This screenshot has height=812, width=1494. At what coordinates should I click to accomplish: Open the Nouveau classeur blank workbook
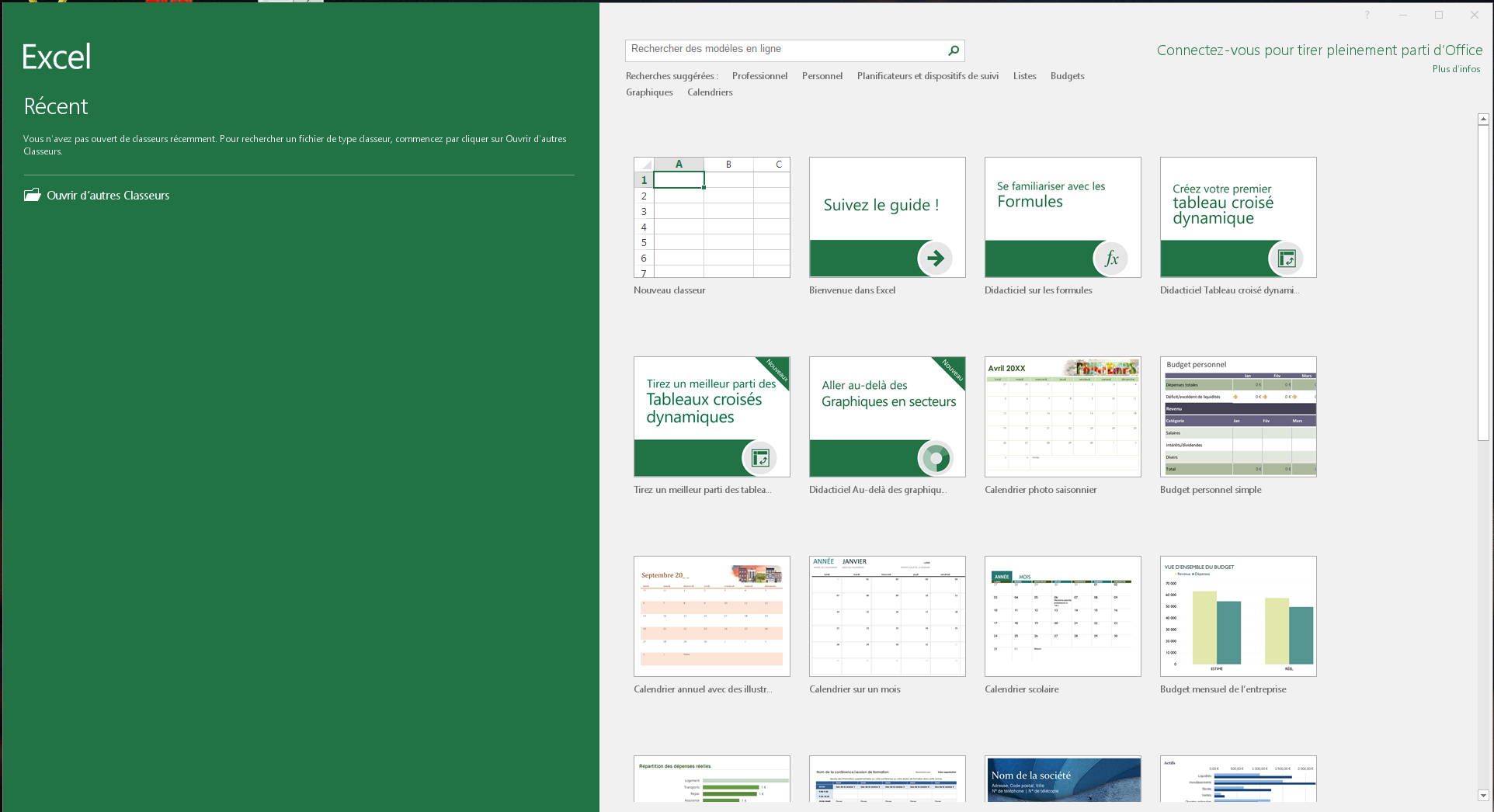[x=711, y=217]
